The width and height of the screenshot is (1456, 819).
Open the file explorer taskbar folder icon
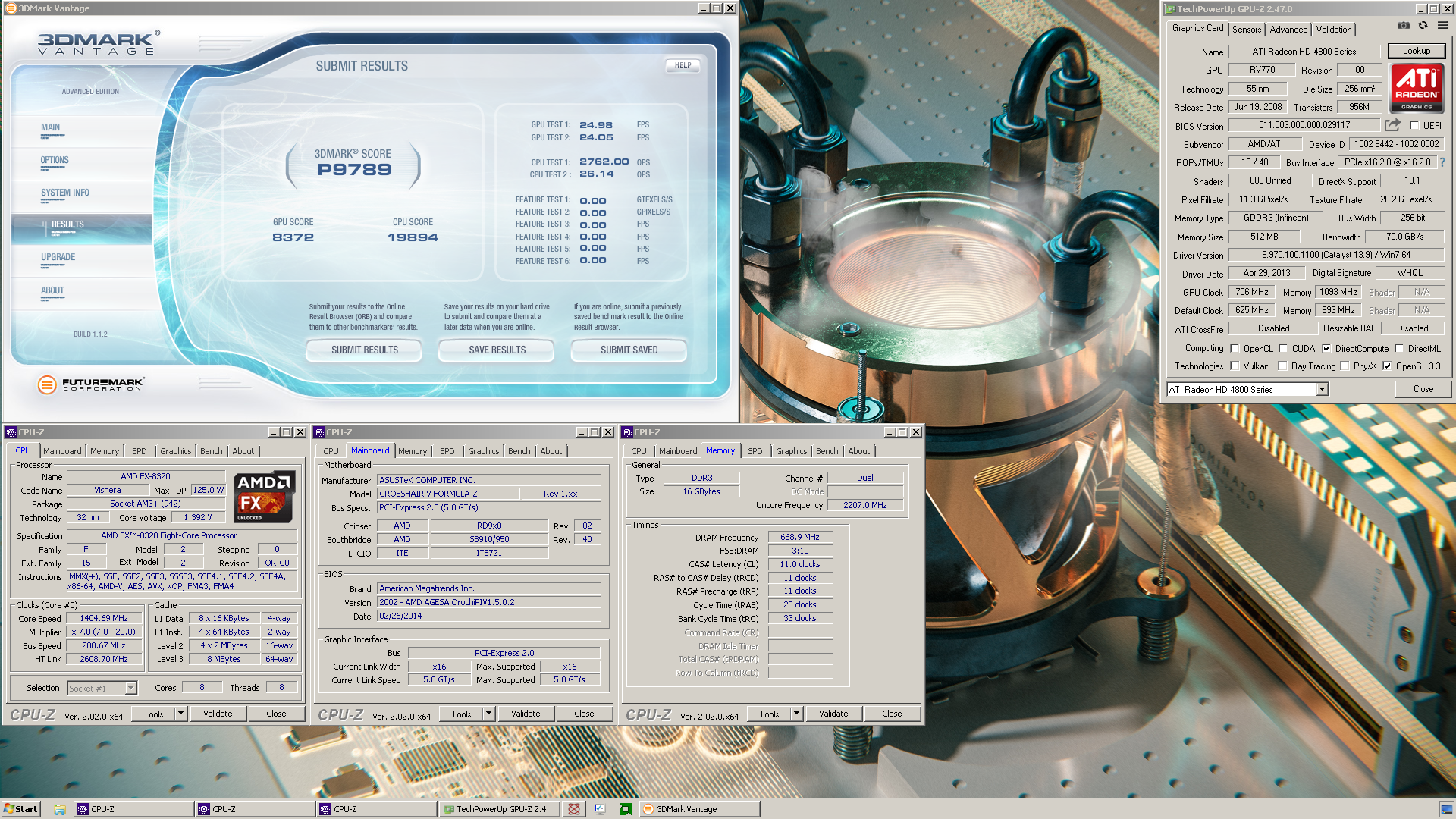click(x=60, y=809)
